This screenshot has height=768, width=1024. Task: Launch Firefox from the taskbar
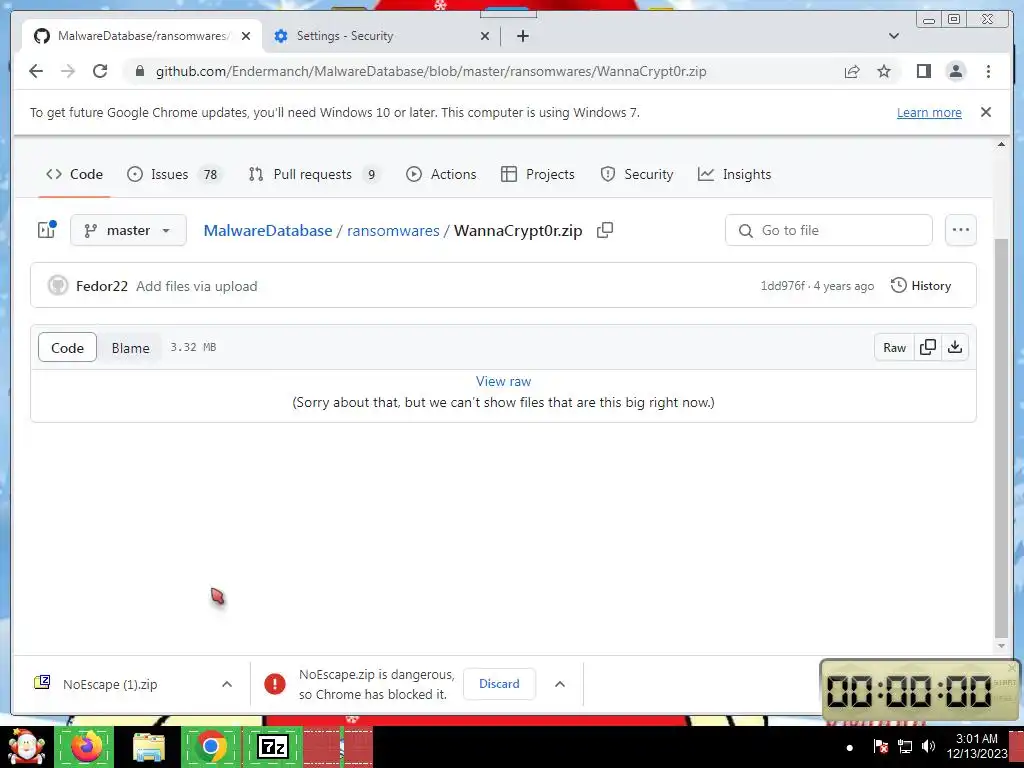[86, 746]
